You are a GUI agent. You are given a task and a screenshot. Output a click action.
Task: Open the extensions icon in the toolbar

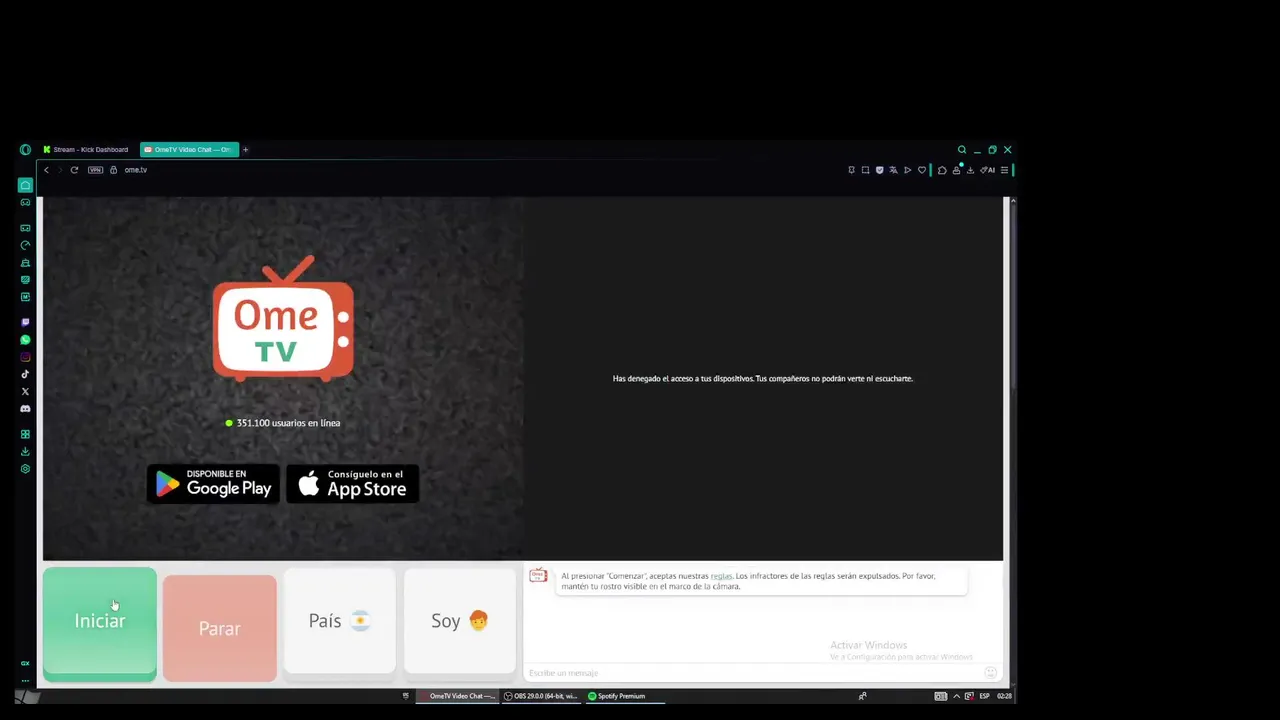(942, 170)
